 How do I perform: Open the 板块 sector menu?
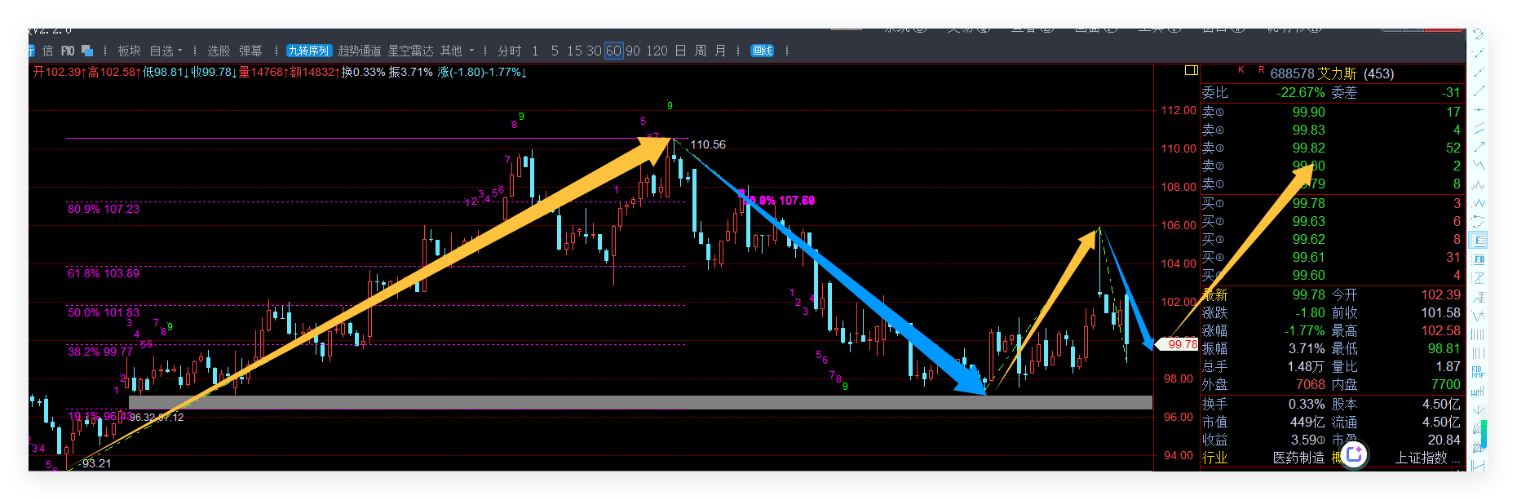(129, 51)
